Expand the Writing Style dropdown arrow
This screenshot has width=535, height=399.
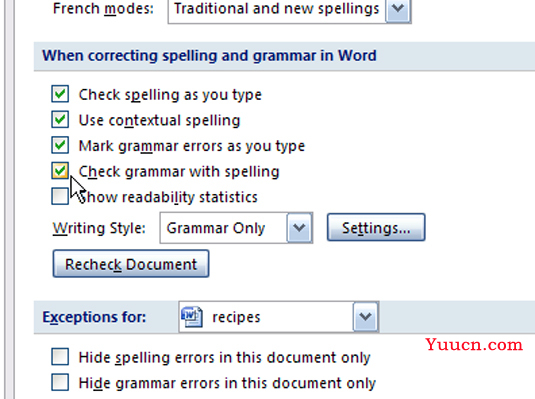[300, 228]
